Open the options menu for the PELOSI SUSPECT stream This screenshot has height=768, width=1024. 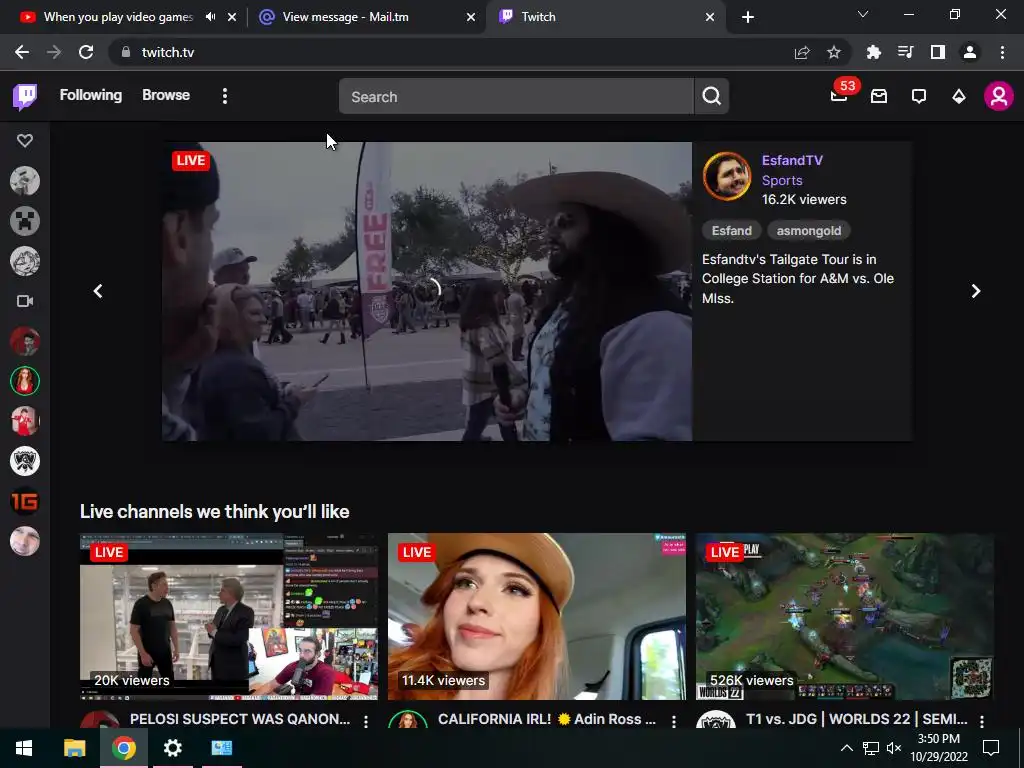[366, 721]
